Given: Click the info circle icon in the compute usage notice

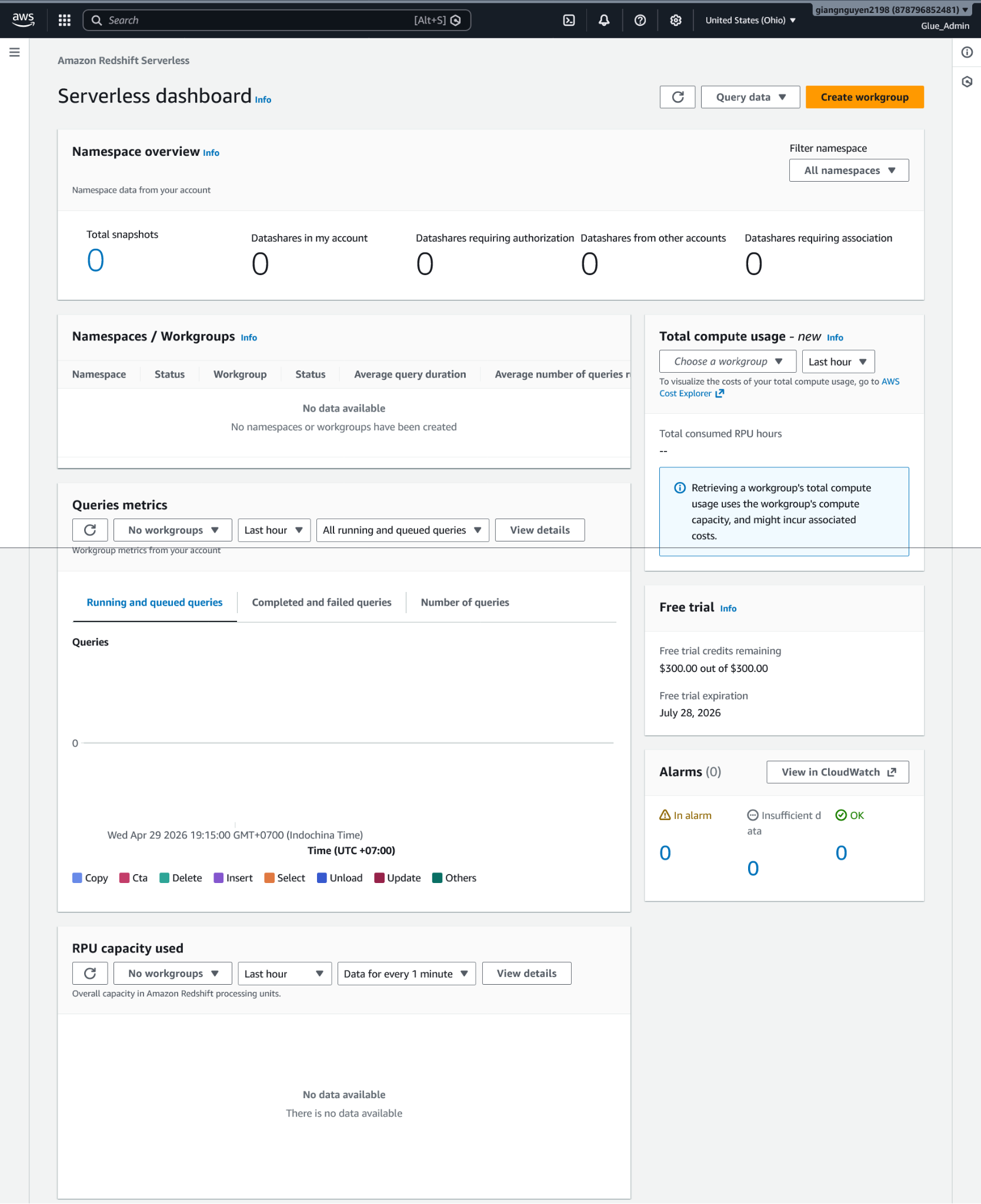Looking at the screenshot, I should [x=680, y=487].
